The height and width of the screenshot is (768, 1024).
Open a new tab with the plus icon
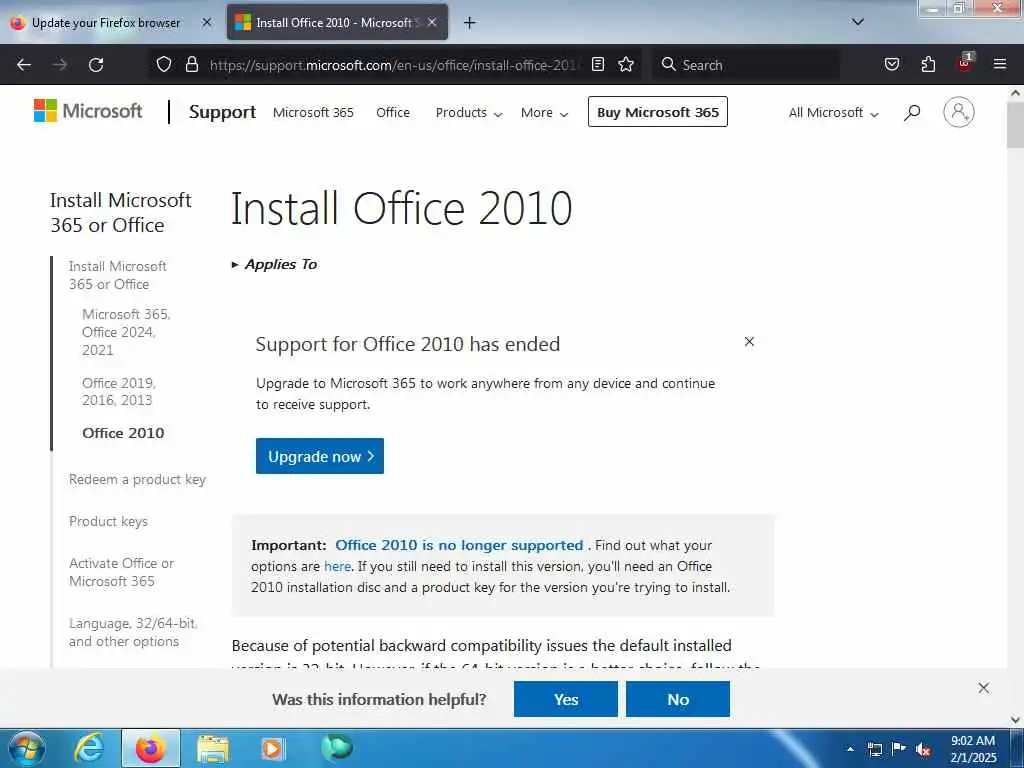tap(469, 23)
